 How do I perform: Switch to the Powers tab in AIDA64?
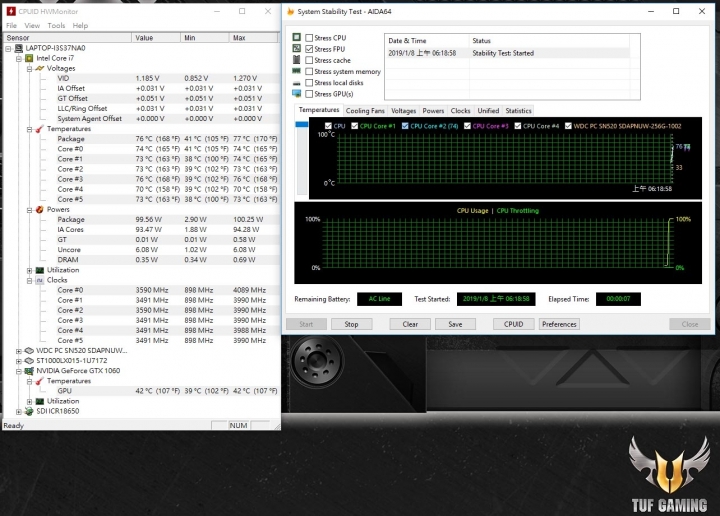pyautogui.click(x=433, y=111)
